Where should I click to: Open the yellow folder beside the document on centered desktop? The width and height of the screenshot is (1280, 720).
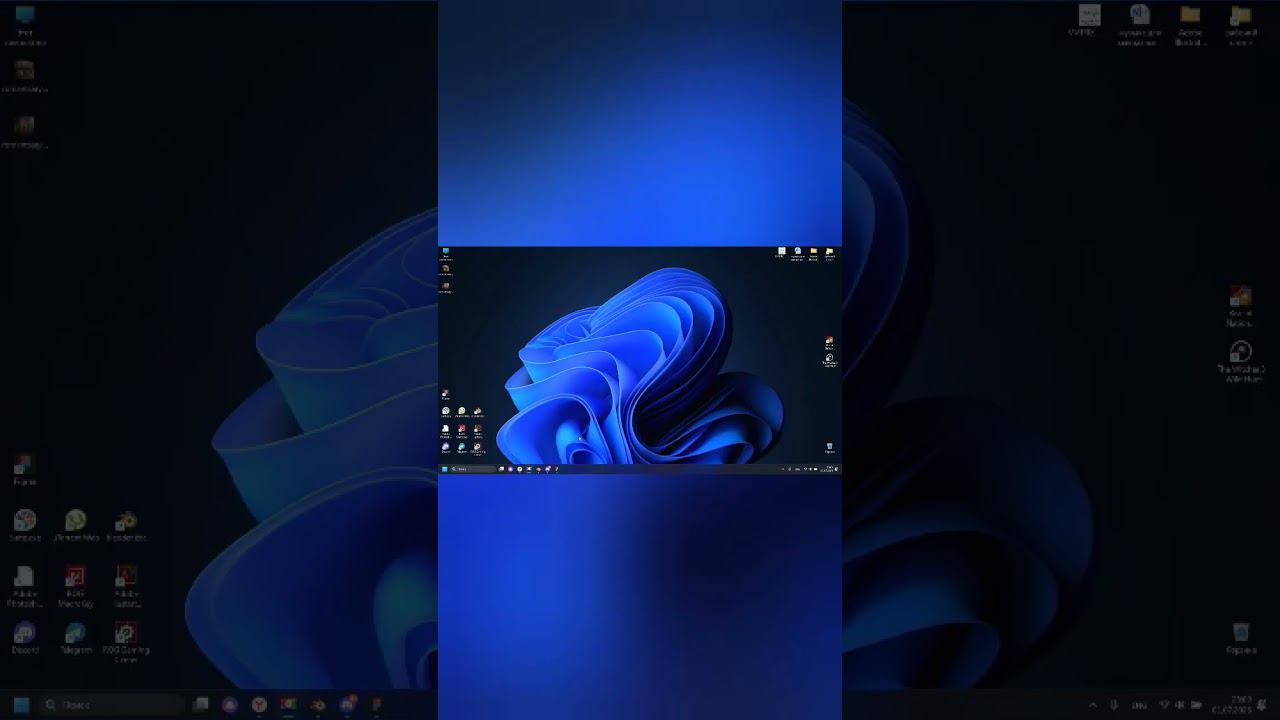pyautogui.click(x=814, y=252)
